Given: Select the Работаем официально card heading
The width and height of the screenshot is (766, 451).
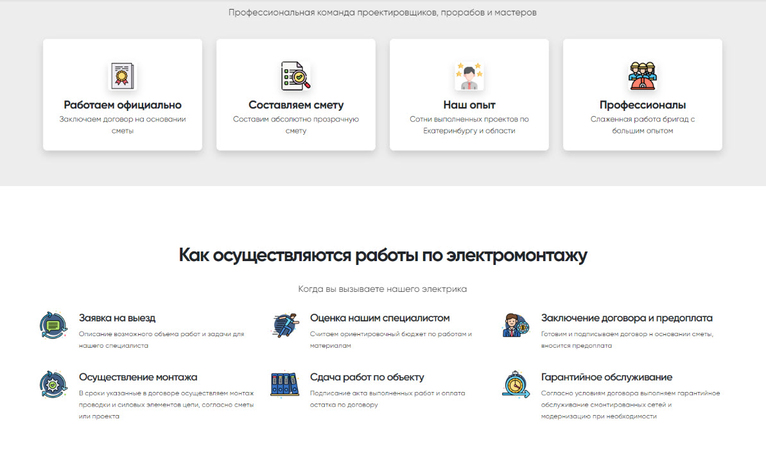Looking at the screenshot, I should point(123,105).
